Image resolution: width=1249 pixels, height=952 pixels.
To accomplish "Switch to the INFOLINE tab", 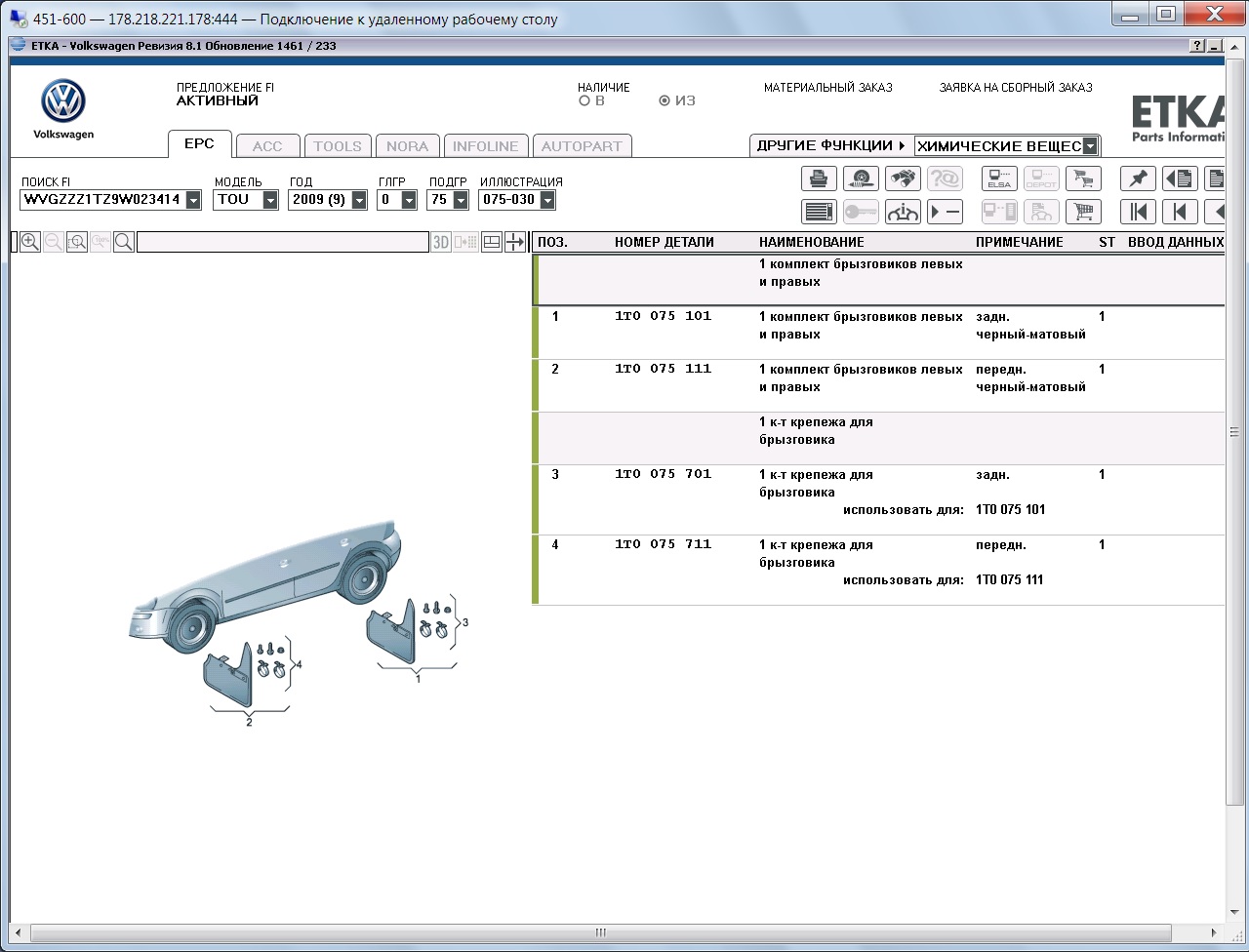I will pos(486,146).
